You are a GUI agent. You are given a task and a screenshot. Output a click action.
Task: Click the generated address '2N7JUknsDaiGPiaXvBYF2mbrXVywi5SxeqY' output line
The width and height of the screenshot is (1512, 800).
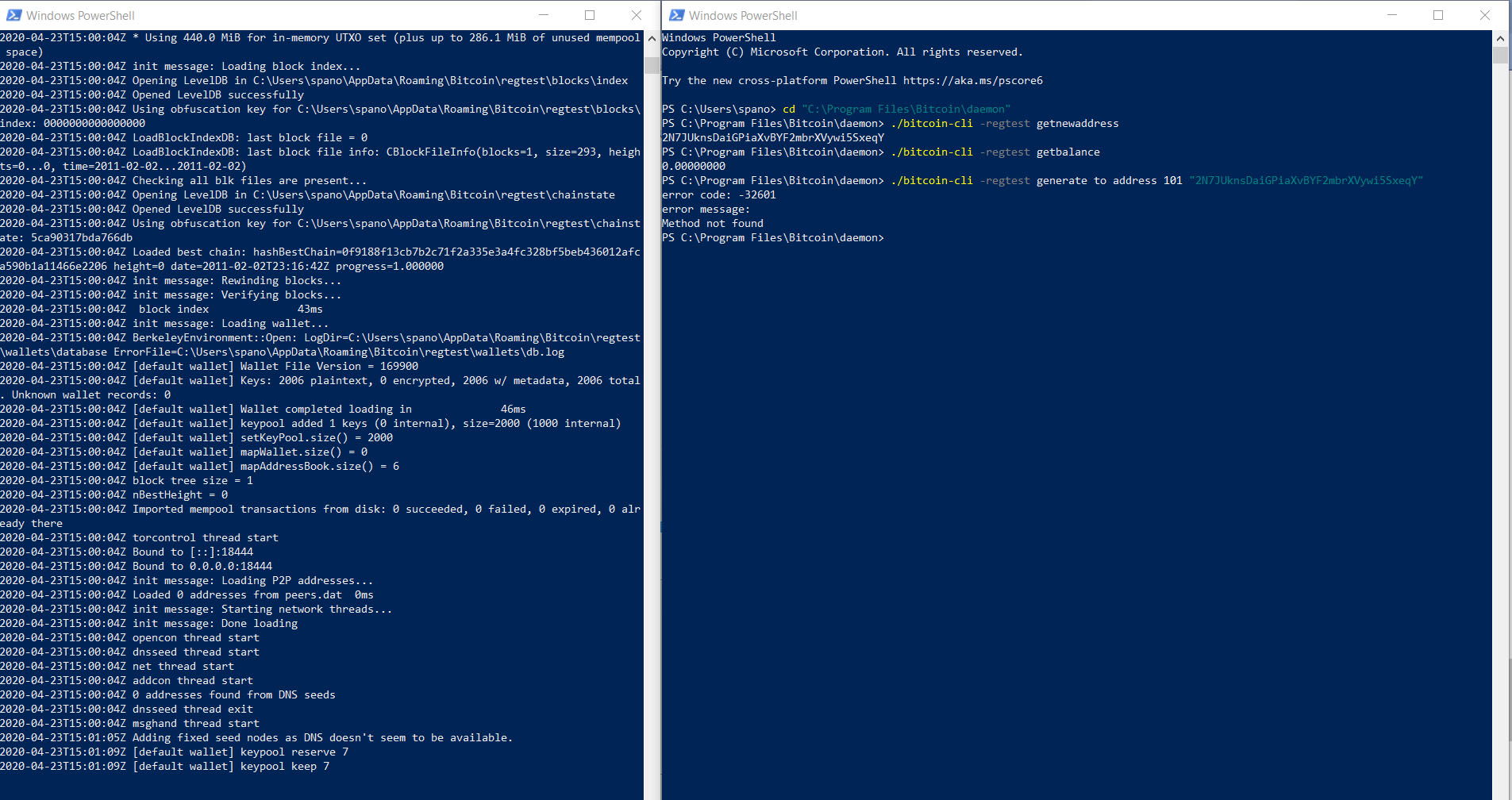pos(773,137)
